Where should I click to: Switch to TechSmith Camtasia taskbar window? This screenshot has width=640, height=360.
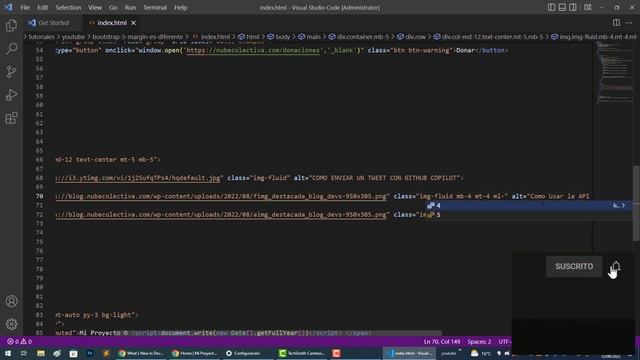coord(302,353)
